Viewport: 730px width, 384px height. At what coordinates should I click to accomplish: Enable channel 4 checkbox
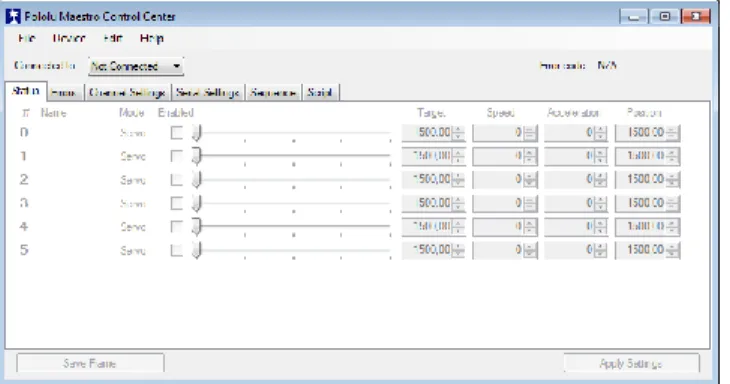pos(176,227)
